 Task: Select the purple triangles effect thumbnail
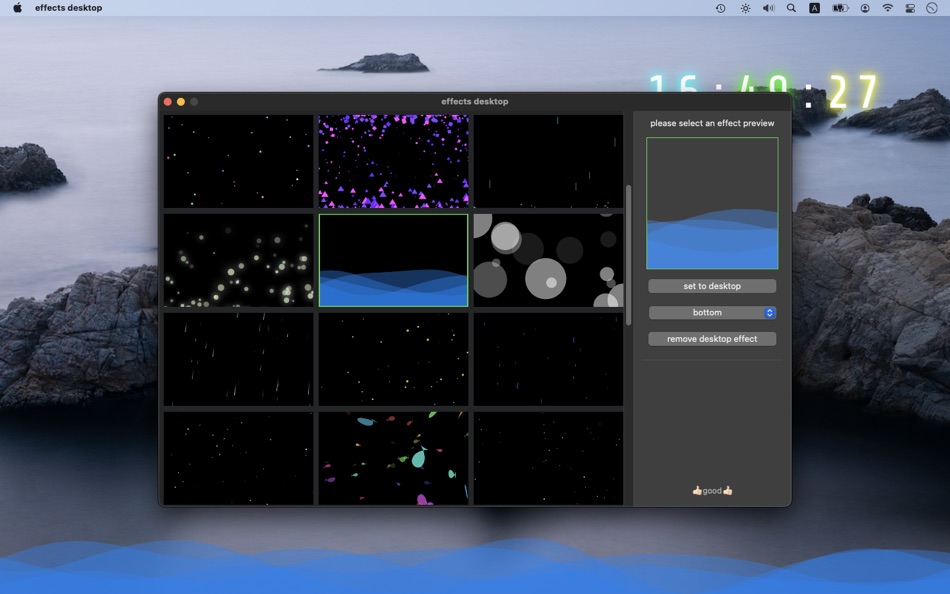393,160
